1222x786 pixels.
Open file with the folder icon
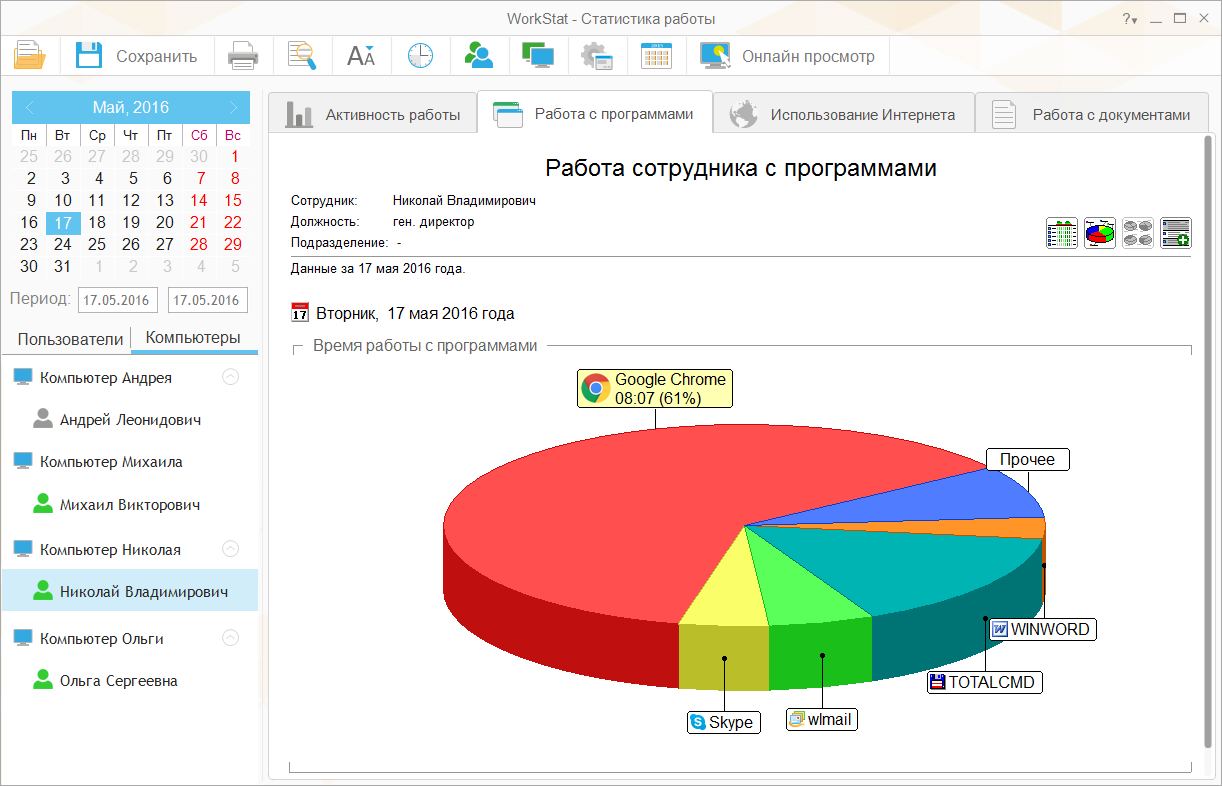(x=30, y=56)
